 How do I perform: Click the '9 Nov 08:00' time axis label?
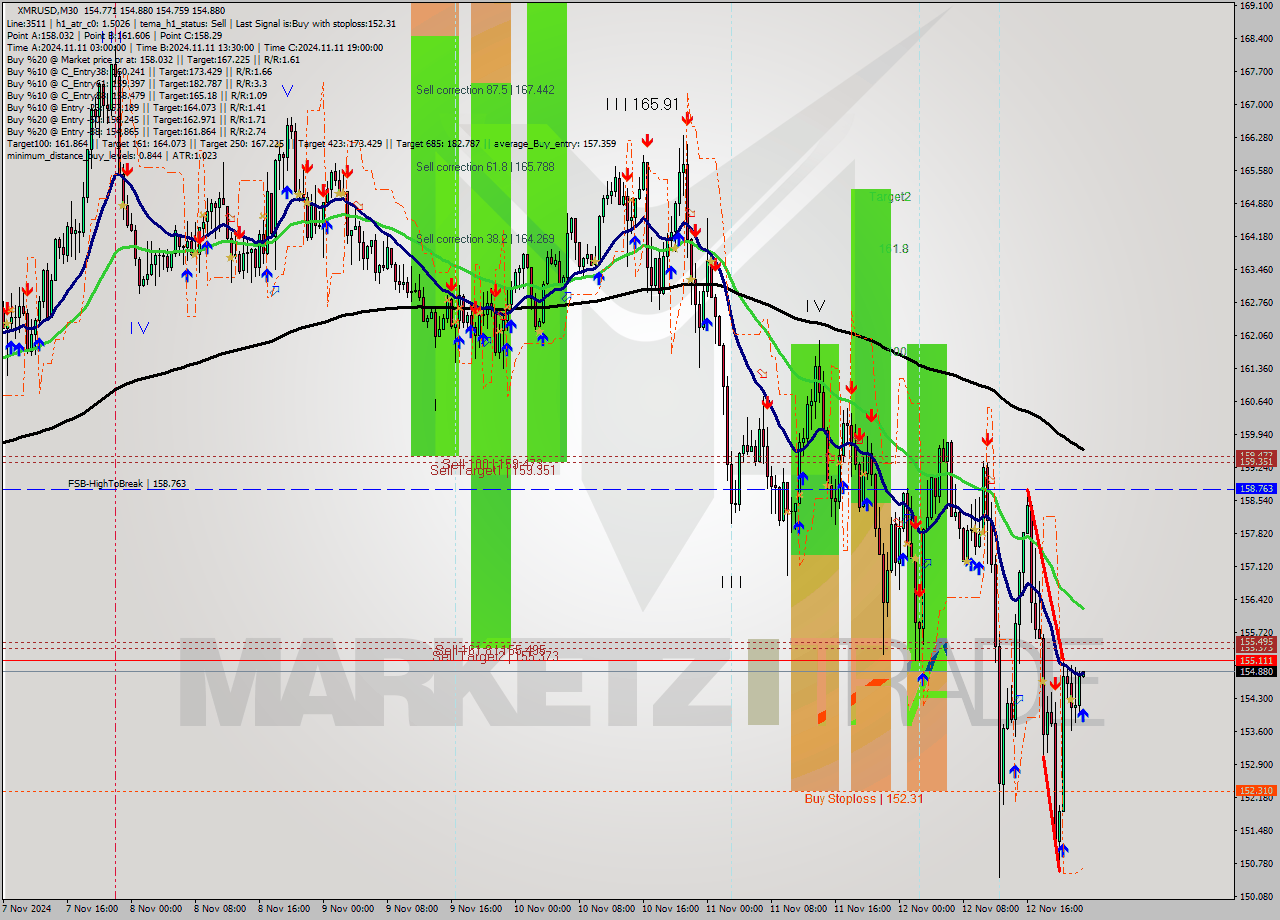(411, 909)
